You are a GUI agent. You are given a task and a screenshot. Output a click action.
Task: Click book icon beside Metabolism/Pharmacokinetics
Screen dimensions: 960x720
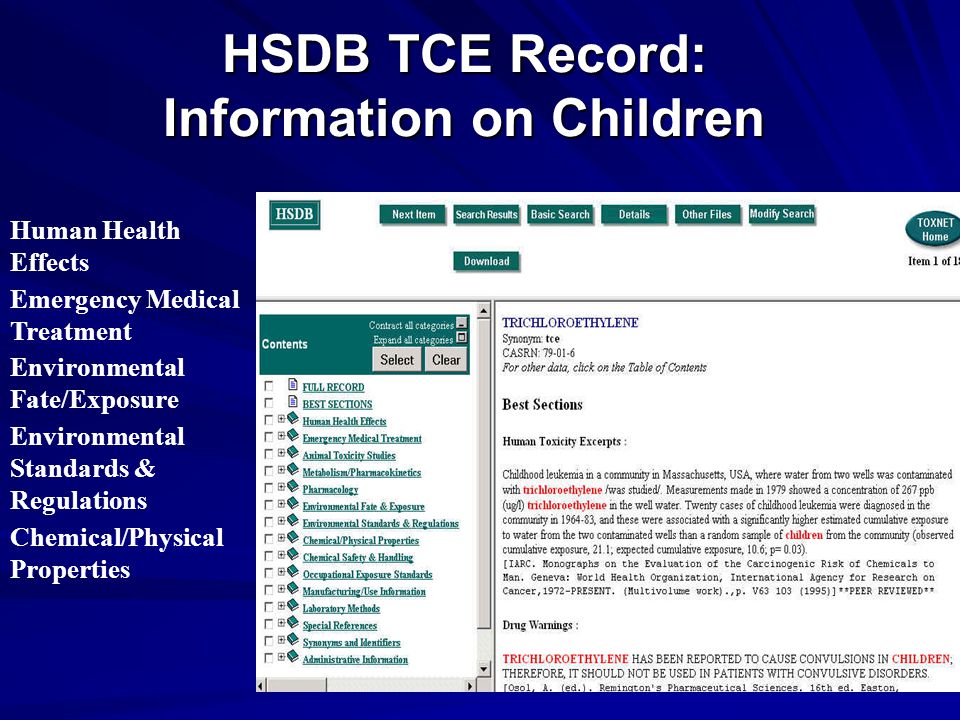[x=293, y=470]
